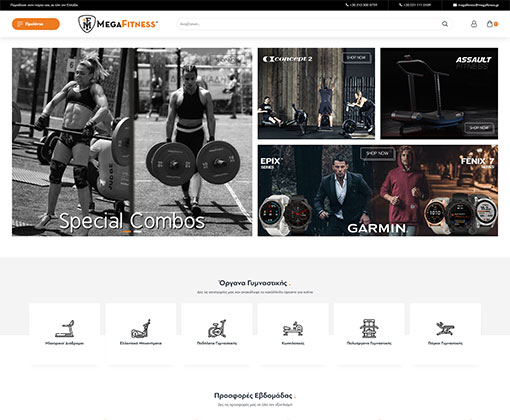Click the search magnifier icon
This screenshot has width=510, height=420.
point(445,24)
